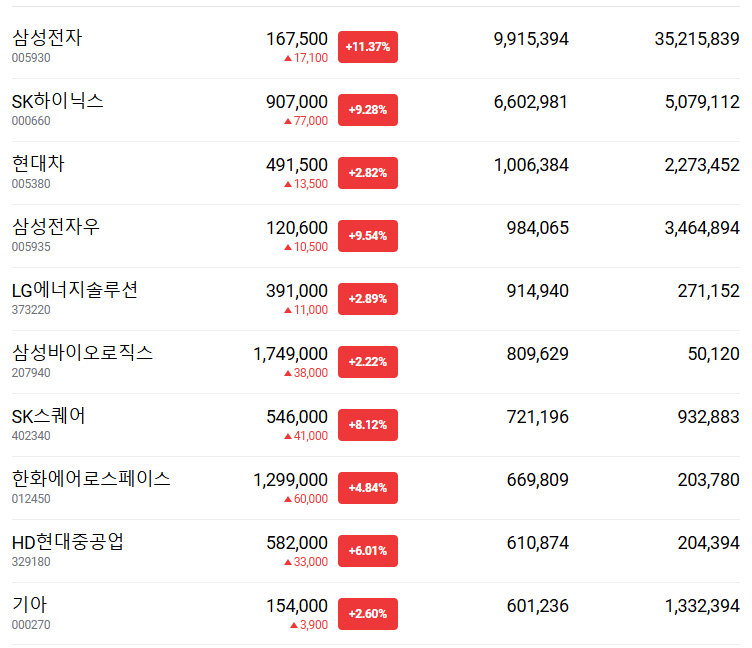This screenshot has width=752, height=648.
Task: Open the SK하이닉스 stock link
Action: pos(58,101)
